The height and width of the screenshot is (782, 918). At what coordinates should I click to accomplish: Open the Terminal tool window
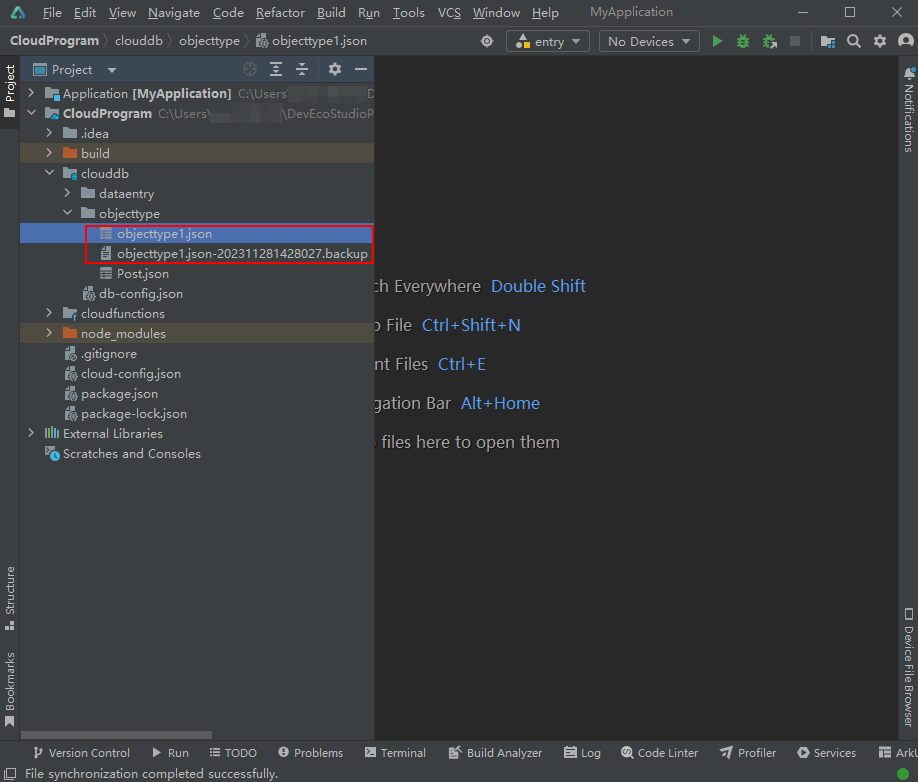point(395,752)
